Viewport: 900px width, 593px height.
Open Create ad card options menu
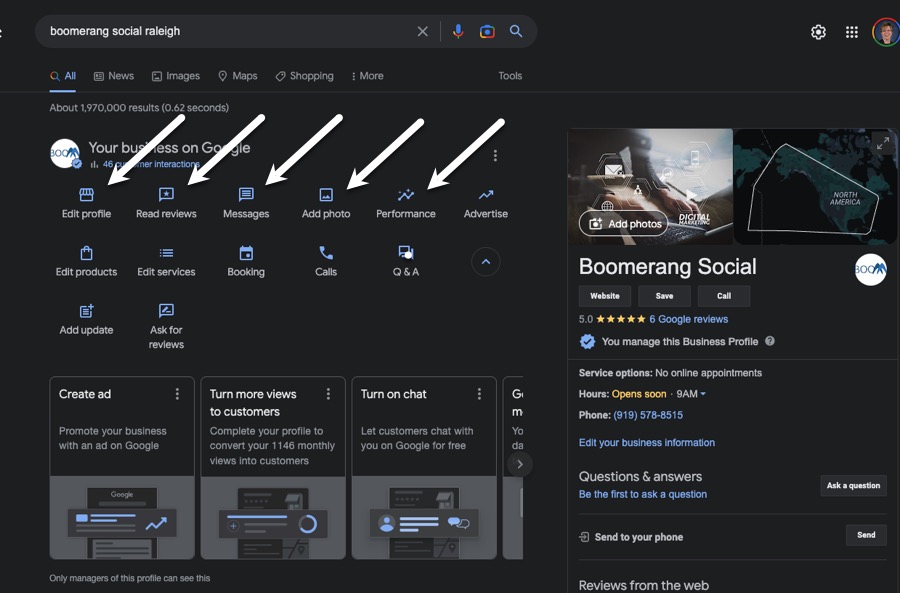pyautogui.click(x=177, y=394)
